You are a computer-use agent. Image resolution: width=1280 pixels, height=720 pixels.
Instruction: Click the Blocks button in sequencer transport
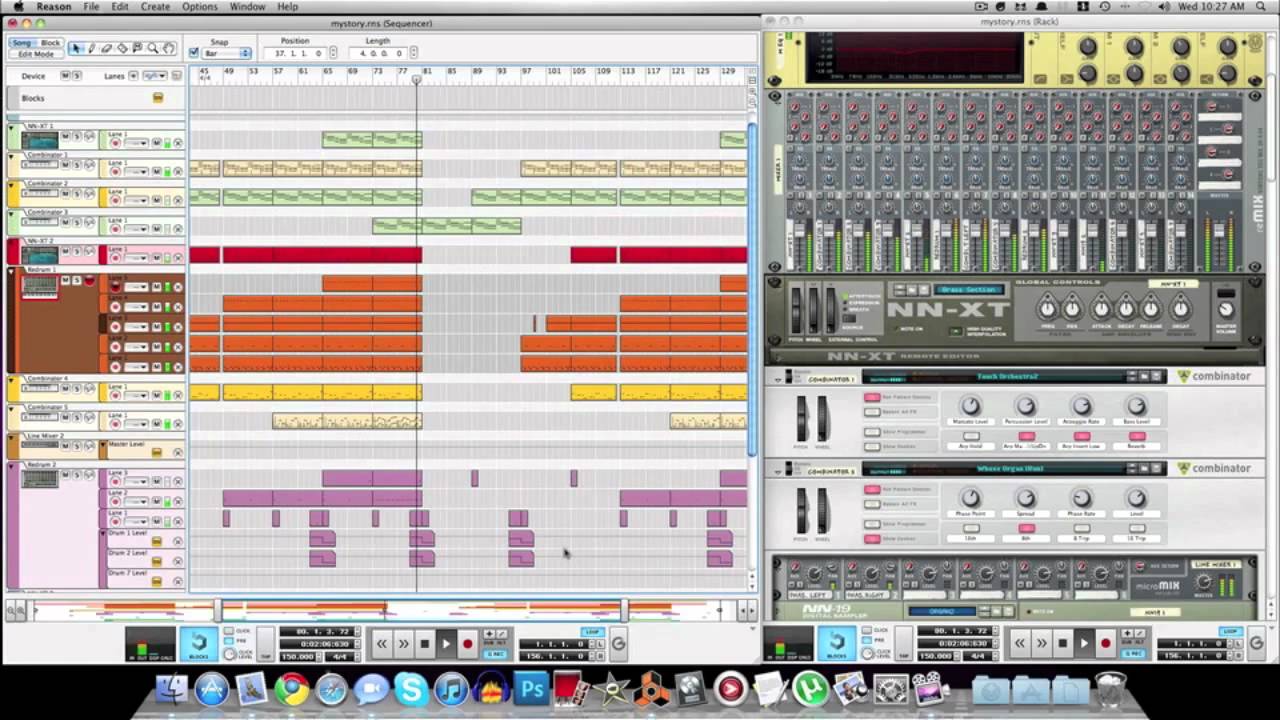(198, 644)
